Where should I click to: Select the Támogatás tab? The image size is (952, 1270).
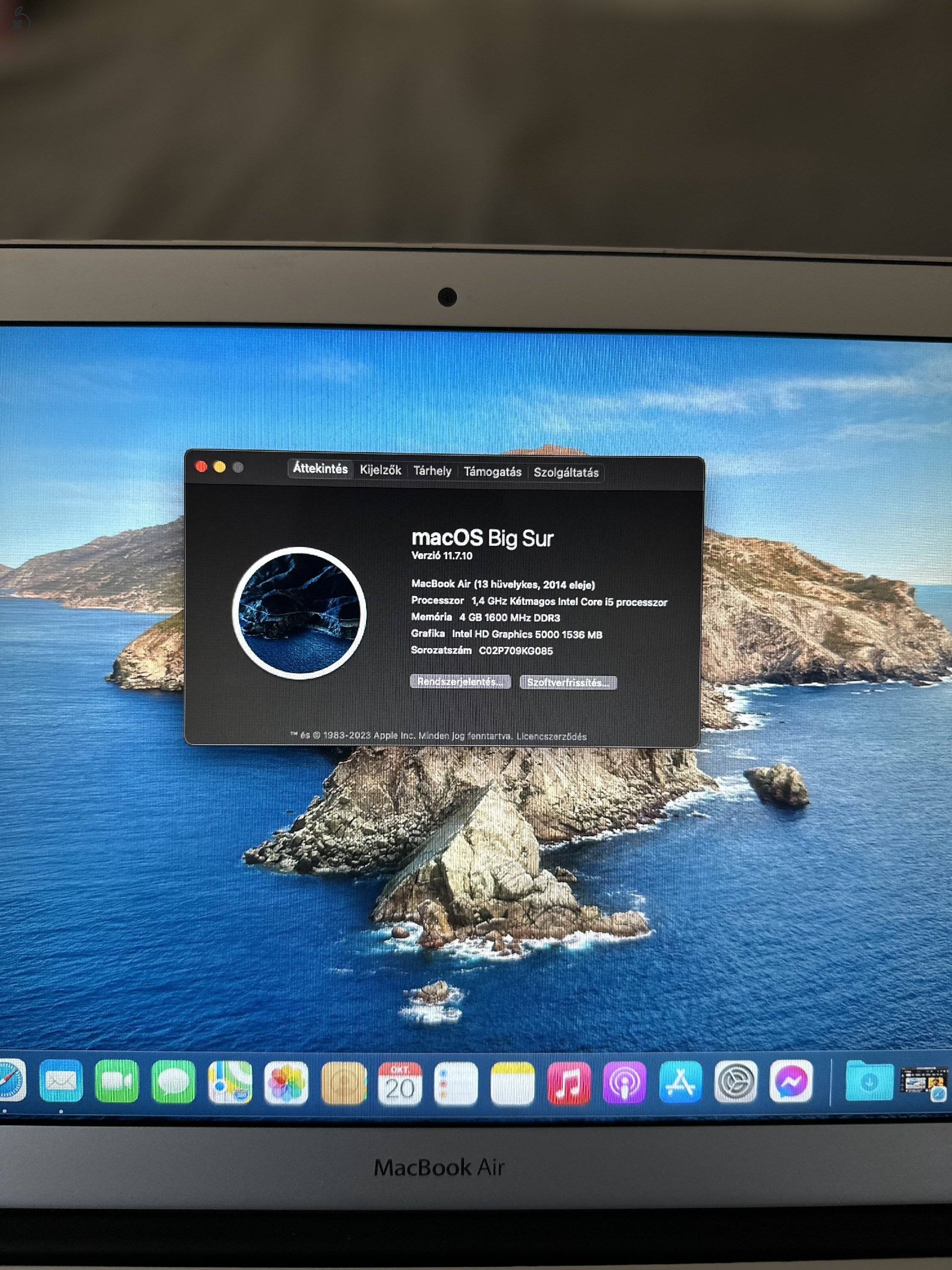pos(493,472)
